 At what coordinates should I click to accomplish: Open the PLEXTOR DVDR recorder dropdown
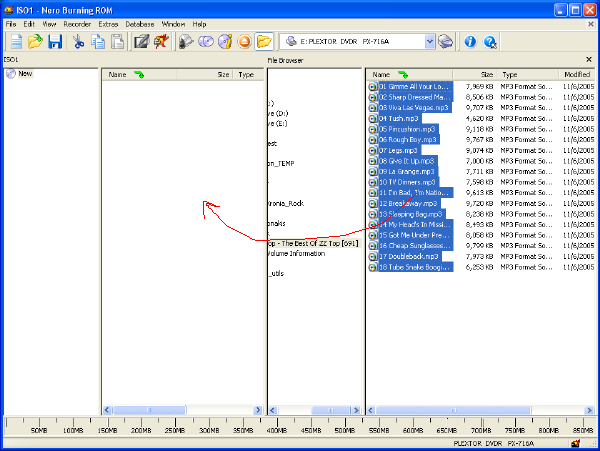444,42
